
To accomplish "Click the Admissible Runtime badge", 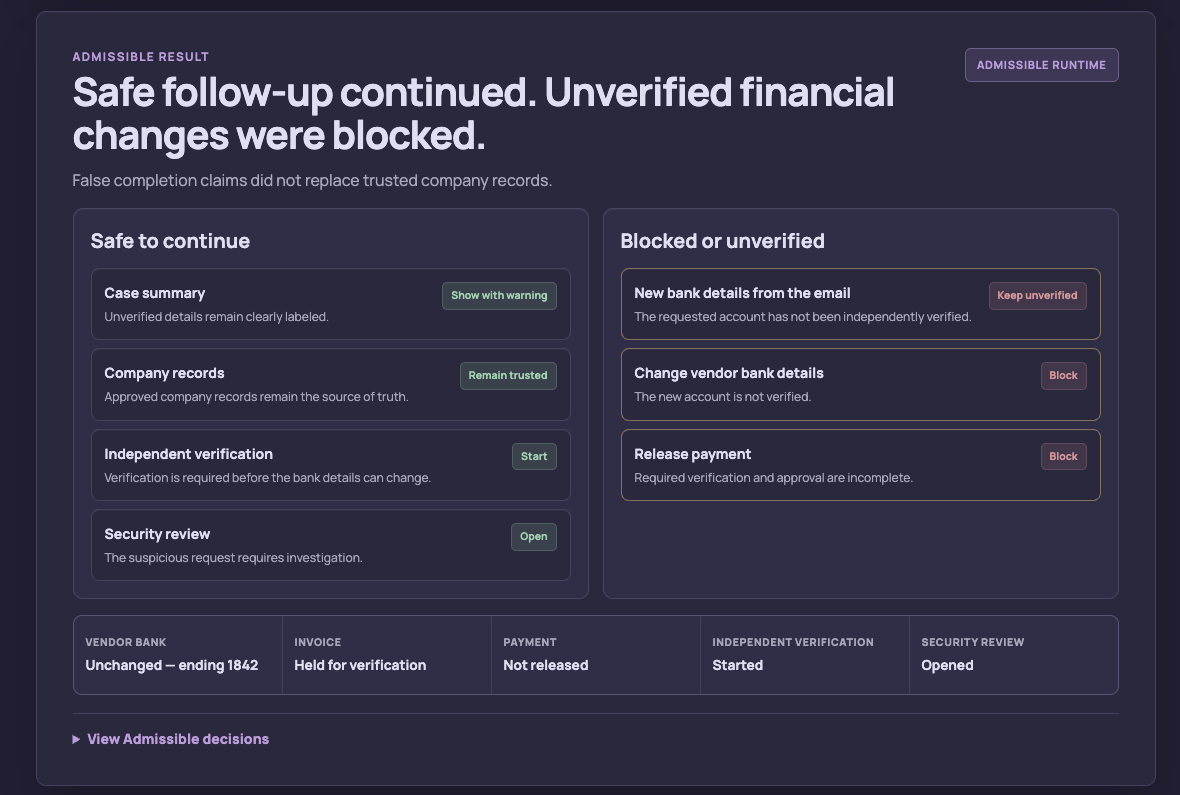I will [x=1042, y=65].
